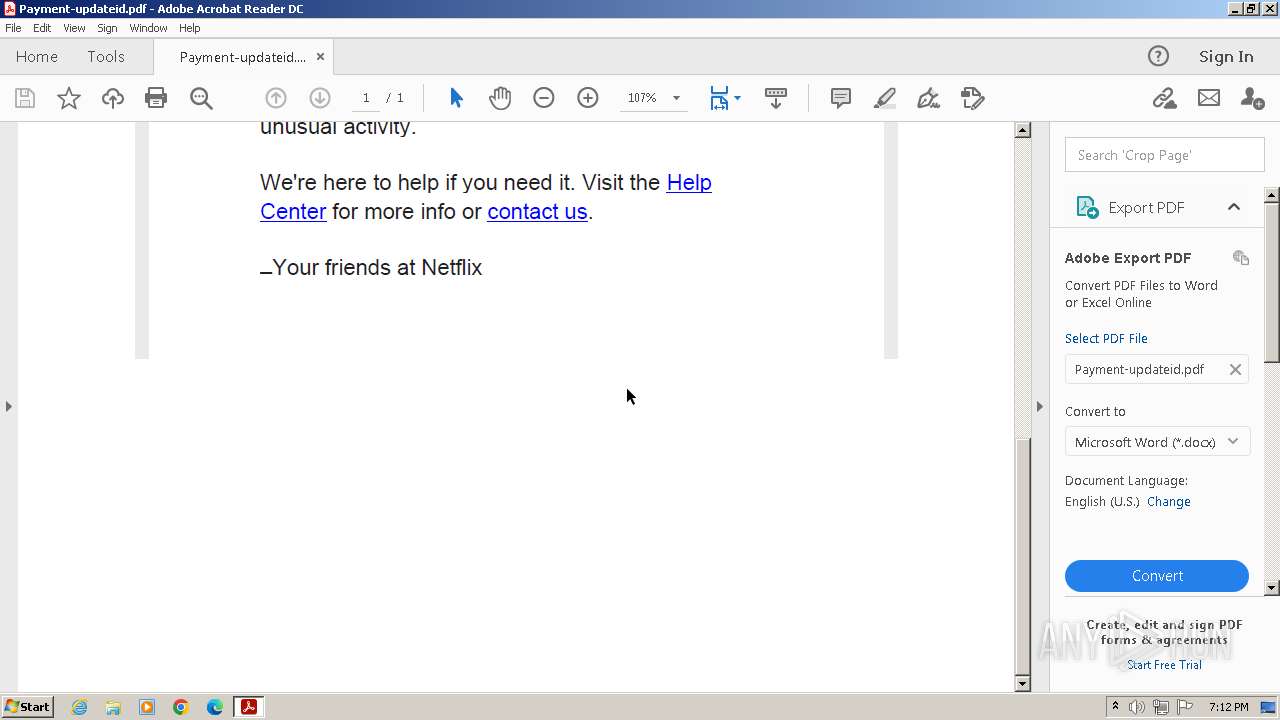Viewport: 1280px width, 720px height.
Task: Click Start Free Trial link
Action: point(1164,665)
